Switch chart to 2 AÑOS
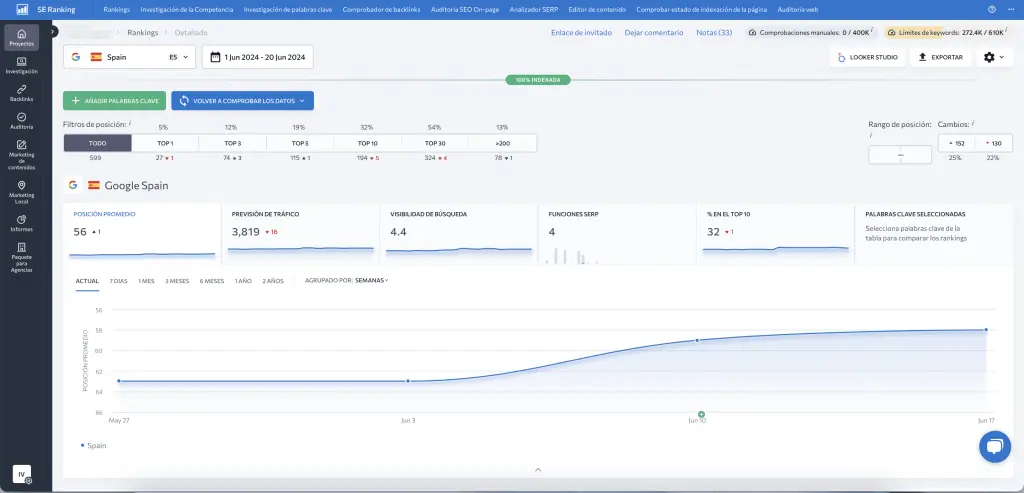The image size is (1024, 493). [x=273, y=281]
